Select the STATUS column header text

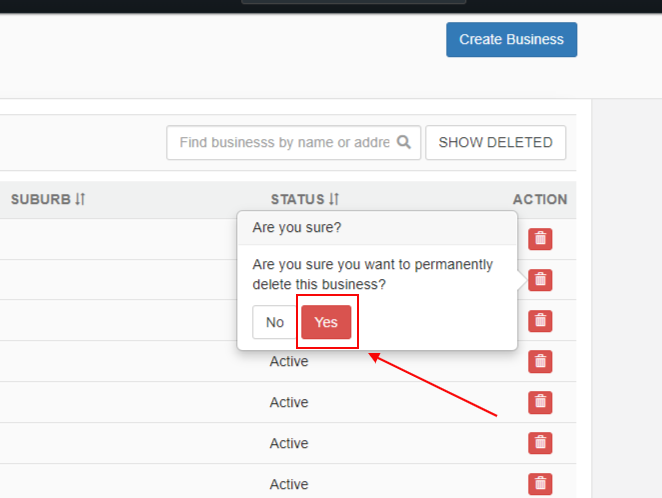[298, 199]
